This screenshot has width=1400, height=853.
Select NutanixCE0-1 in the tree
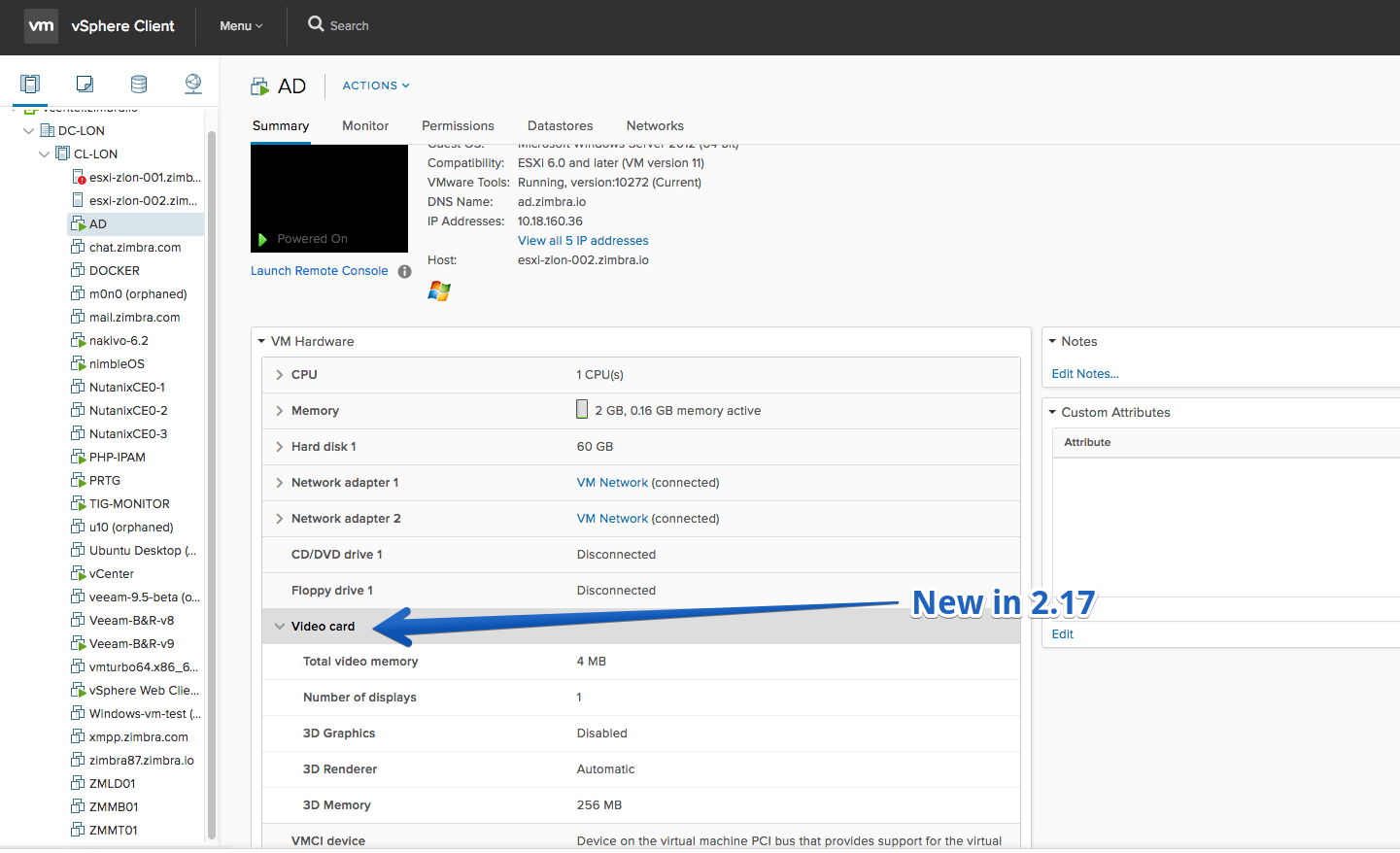point(127,388)
